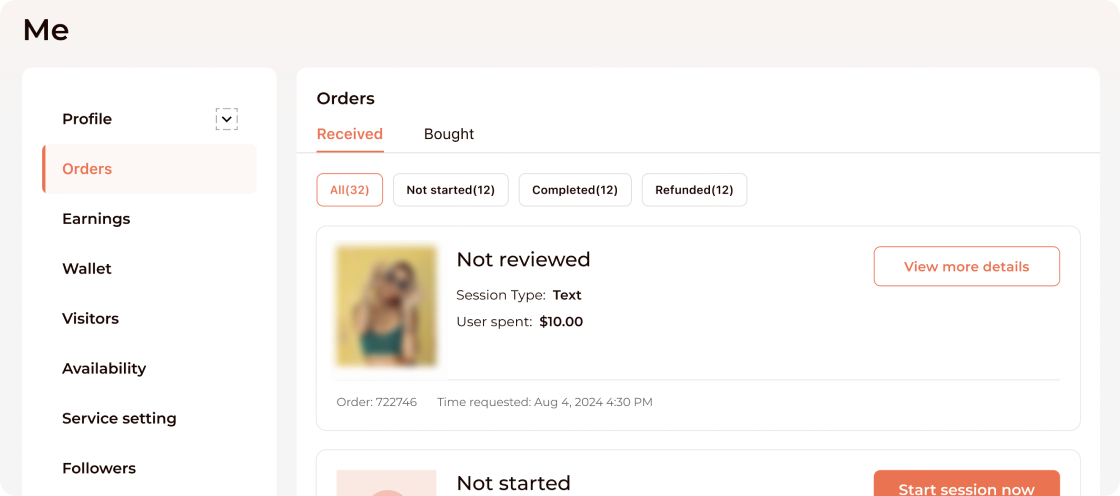This screenshot has height=496, width=1120.
Task: Click the View more details button
Action: coord(966,267)
